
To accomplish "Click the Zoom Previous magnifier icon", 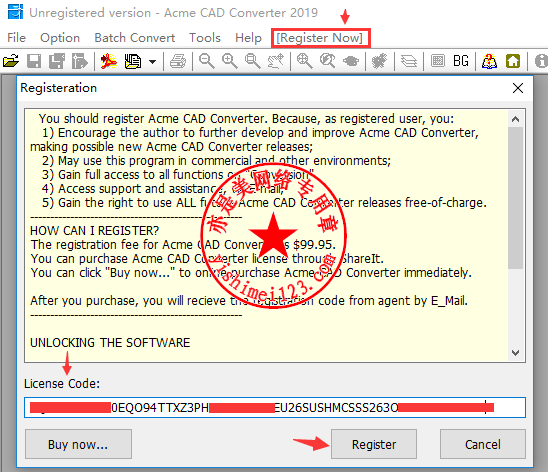I will pyautogui.click(x=327, y=61).
